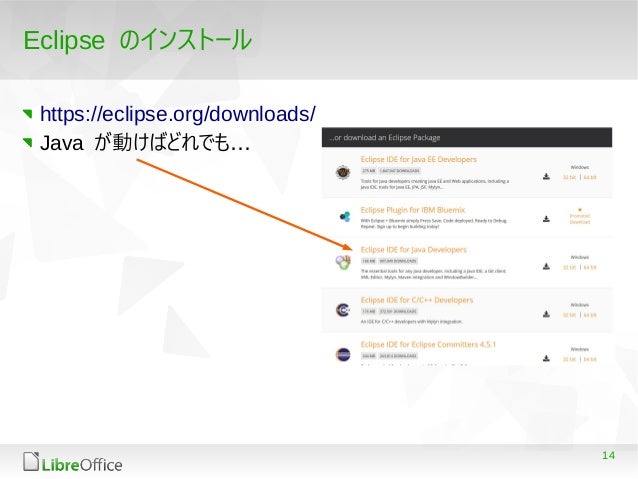The height and width of the screenshot is (479, 638).
Task: Click the IBM Bluemix package logo
Action: pos(344,217)
